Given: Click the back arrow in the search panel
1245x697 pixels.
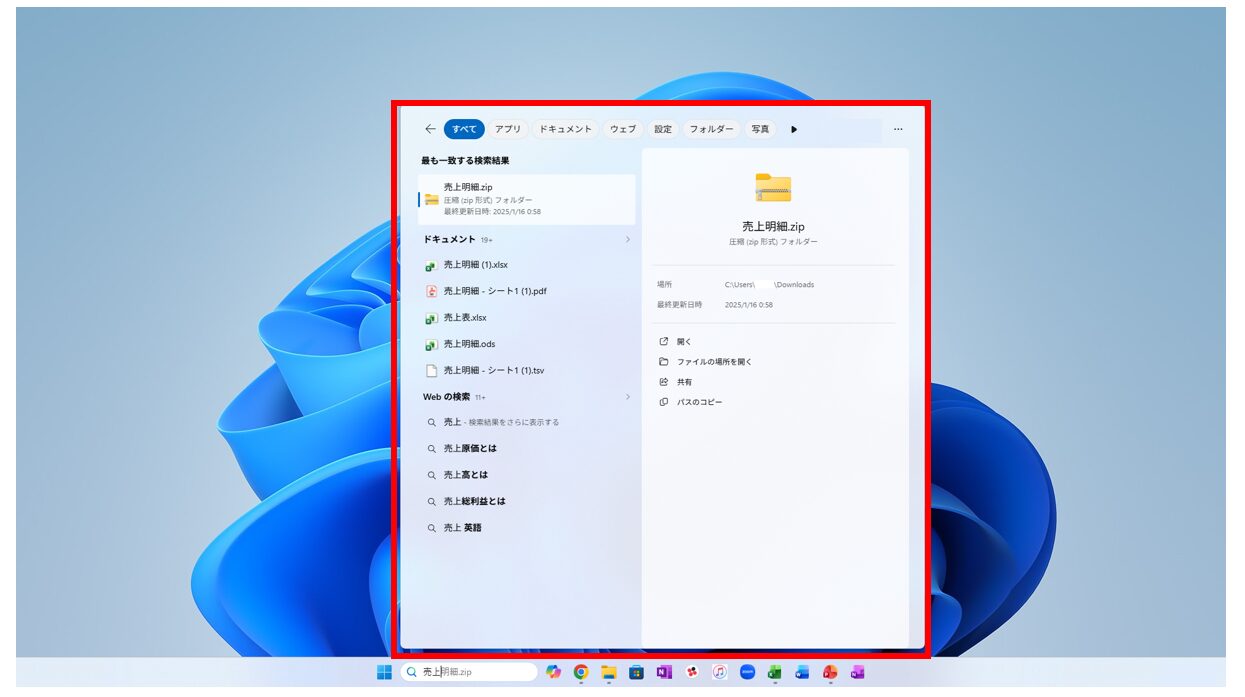Looking at the screenshot, I should 430,128.
